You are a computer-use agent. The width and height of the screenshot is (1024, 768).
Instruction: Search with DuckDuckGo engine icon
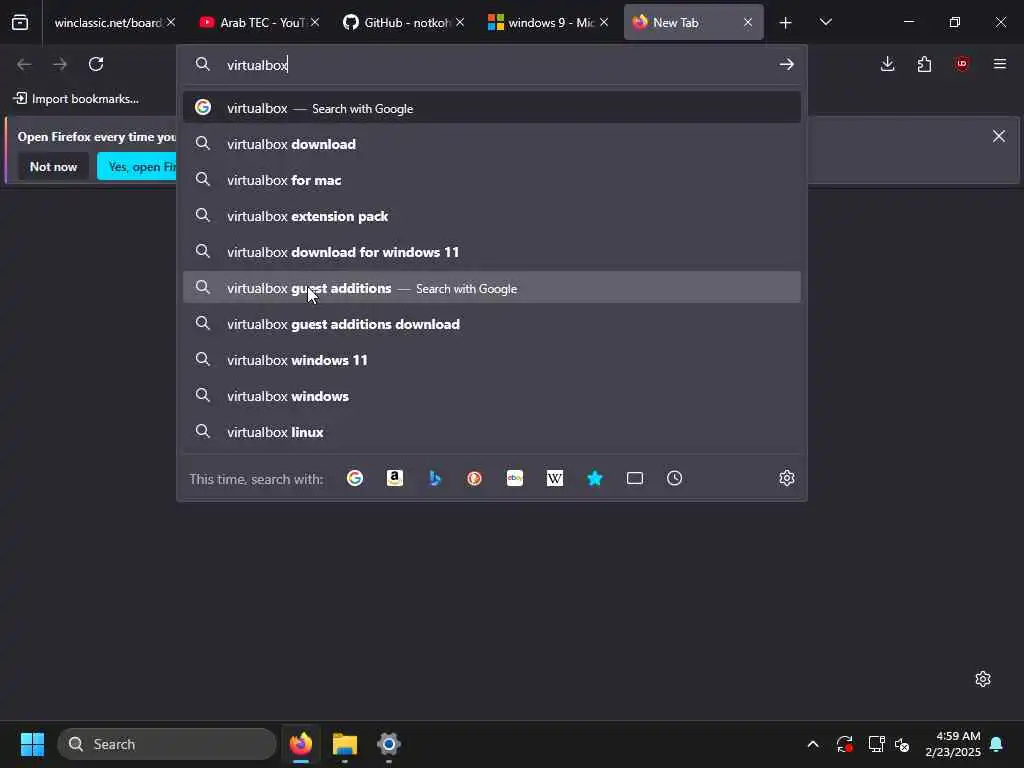pos(475,478)
